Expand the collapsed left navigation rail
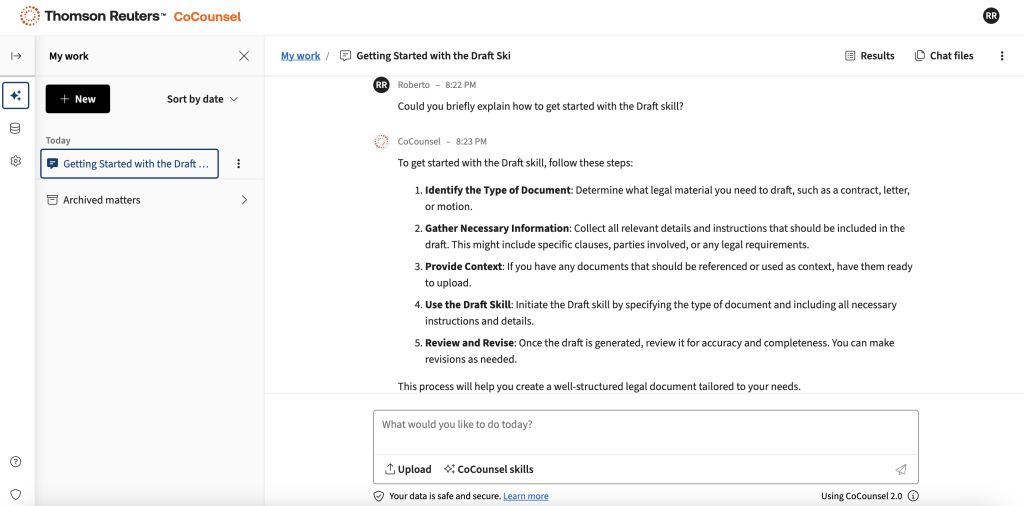 (x=16, y=56)
